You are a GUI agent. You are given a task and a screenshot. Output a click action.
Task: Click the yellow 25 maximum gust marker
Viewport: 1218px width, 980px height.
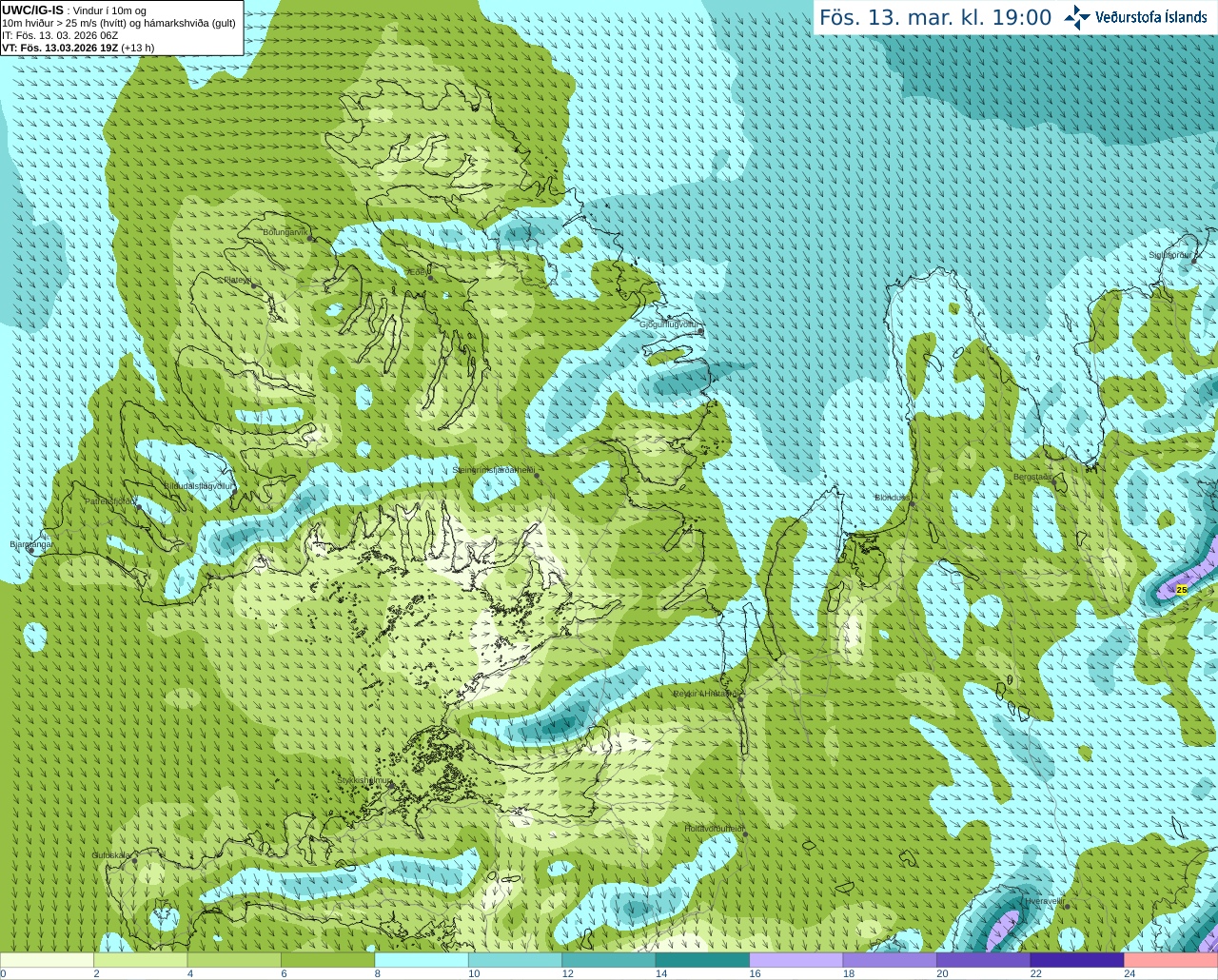click(1182, 590)
